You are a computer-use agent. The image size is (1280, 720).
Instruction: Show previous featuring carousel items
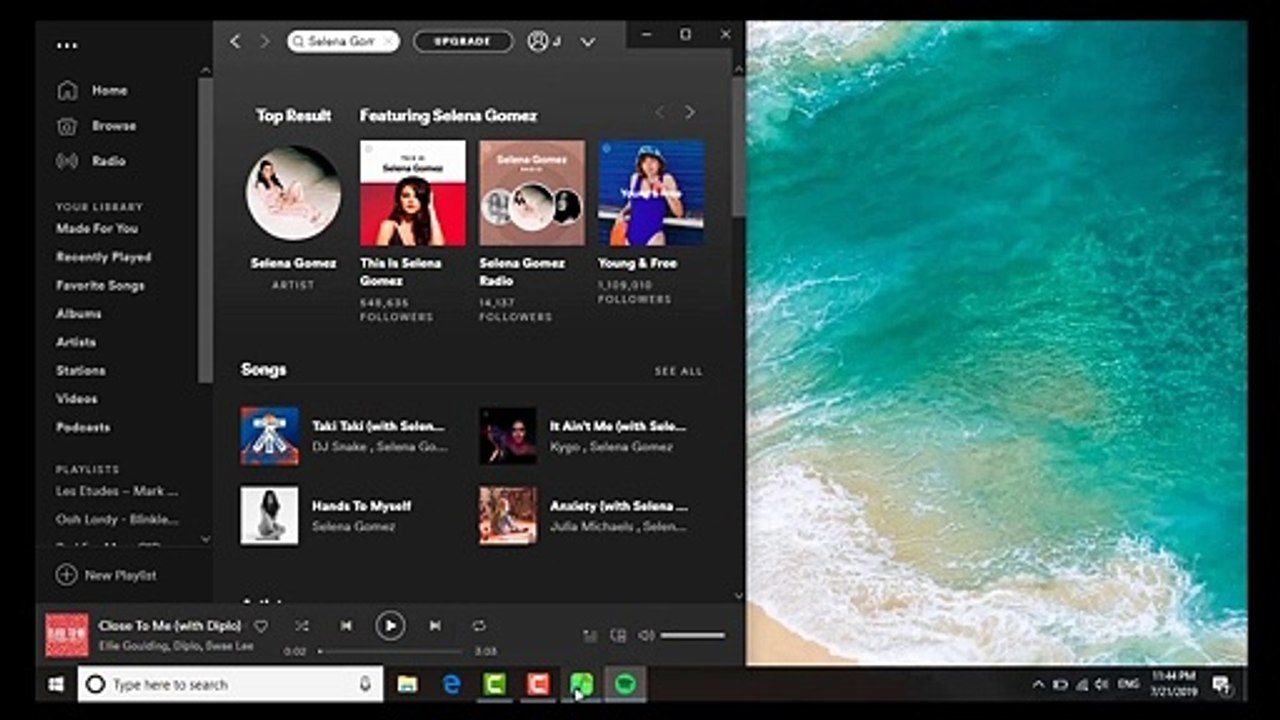[660, 113]
